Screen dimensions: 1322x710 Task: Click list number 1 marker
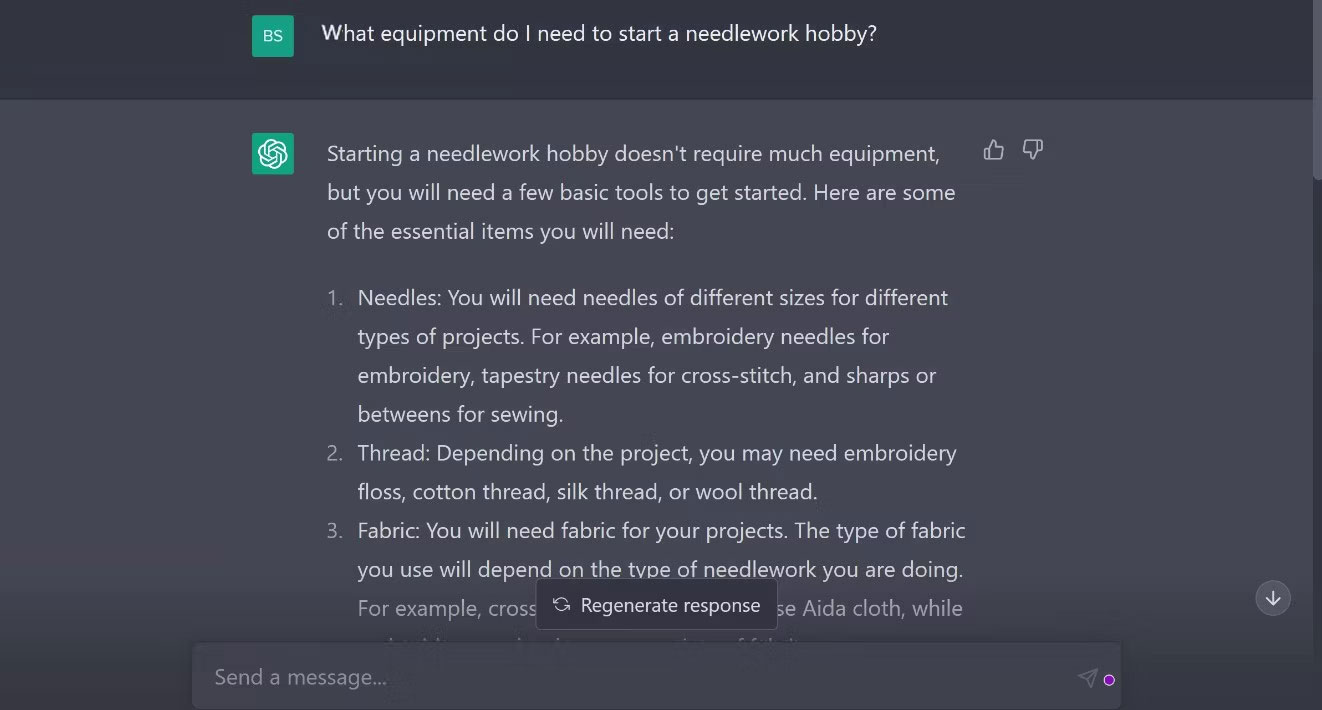(x=335, y=298)
